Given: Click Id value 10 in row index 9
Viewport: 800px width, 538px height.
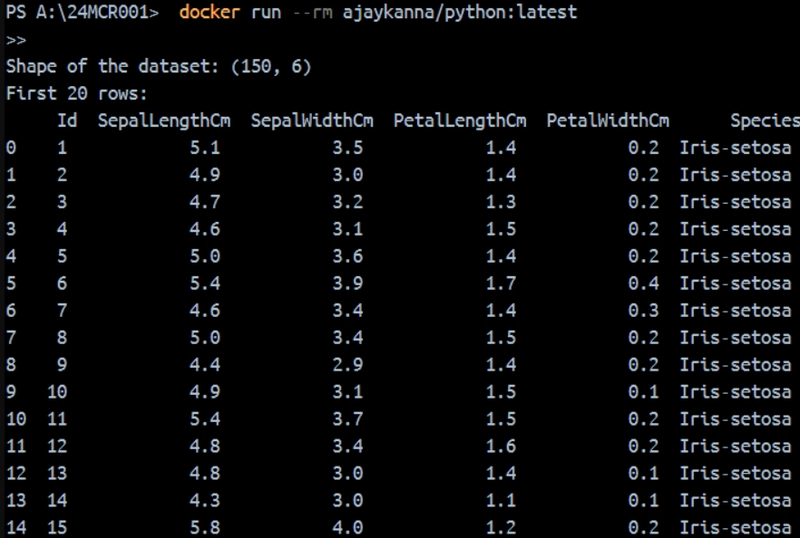Looking at the screenshot, I should (57, 392).
